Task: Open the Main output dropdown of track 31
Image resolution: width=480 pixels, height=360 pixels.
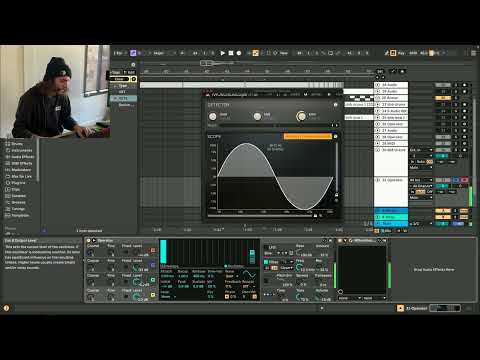Action: [x=421, y=197]
